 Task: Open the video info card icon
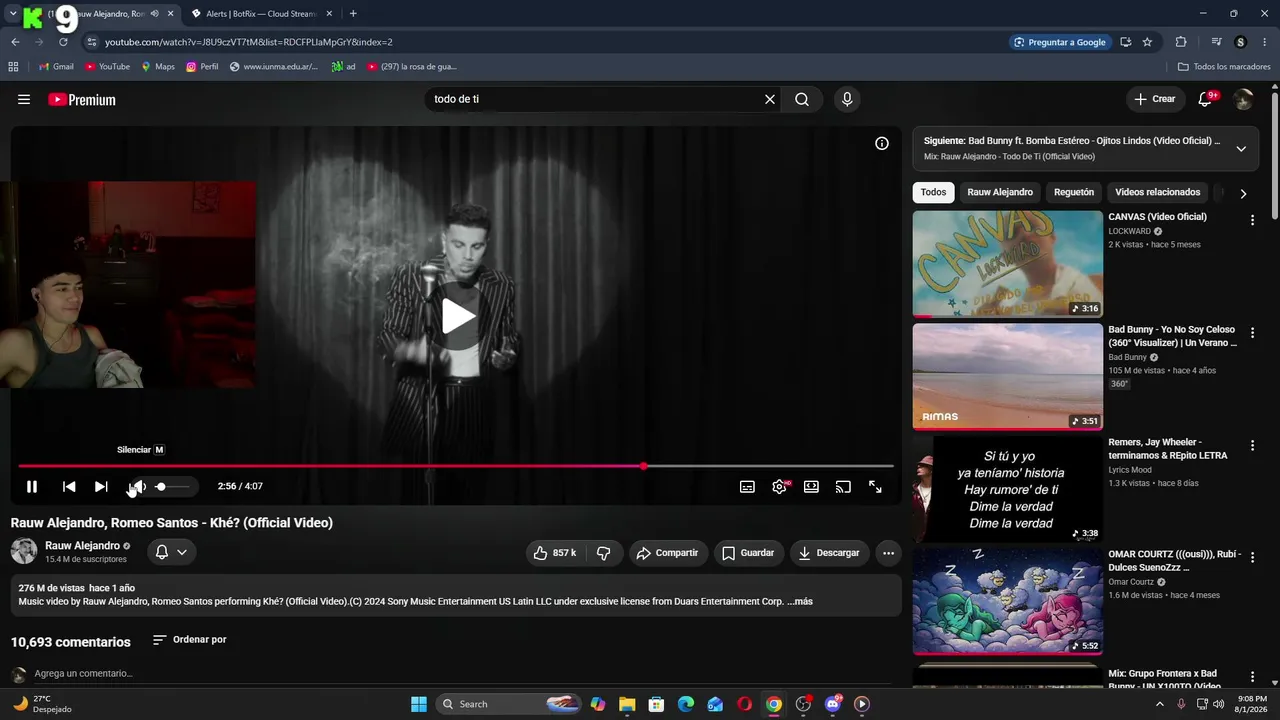882,143
